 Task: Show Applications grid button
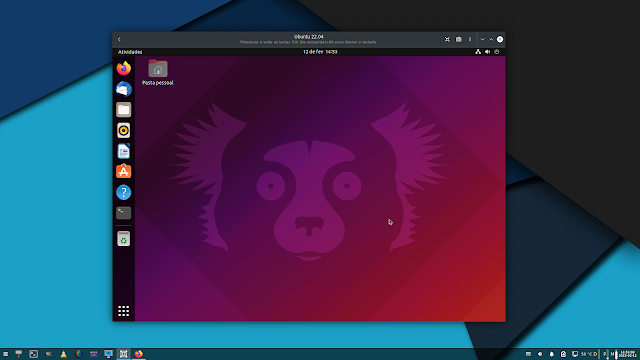tap(124, 311)
